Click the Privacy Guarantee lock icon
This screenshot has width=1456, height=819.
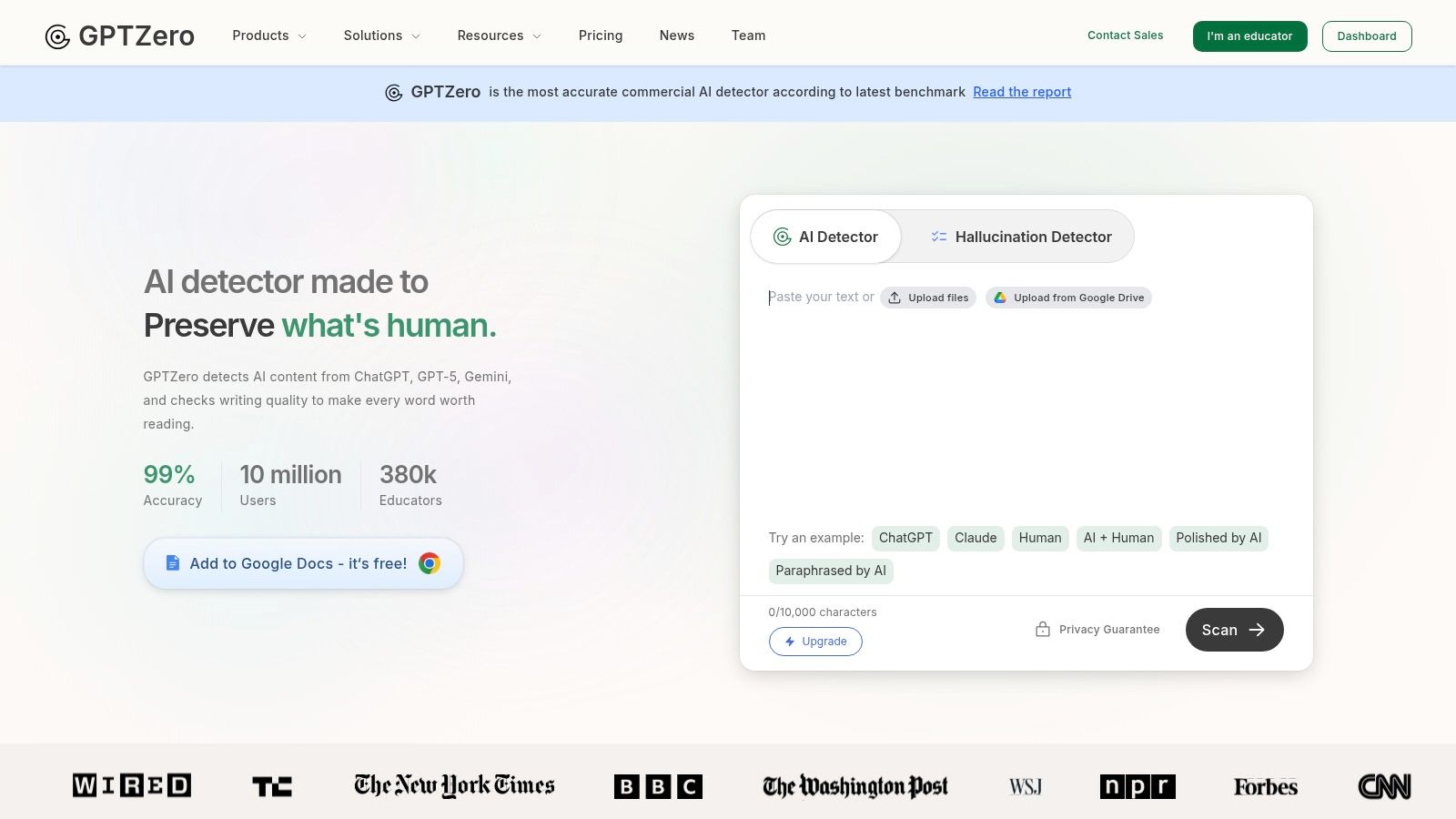(x=1043, y=630)
